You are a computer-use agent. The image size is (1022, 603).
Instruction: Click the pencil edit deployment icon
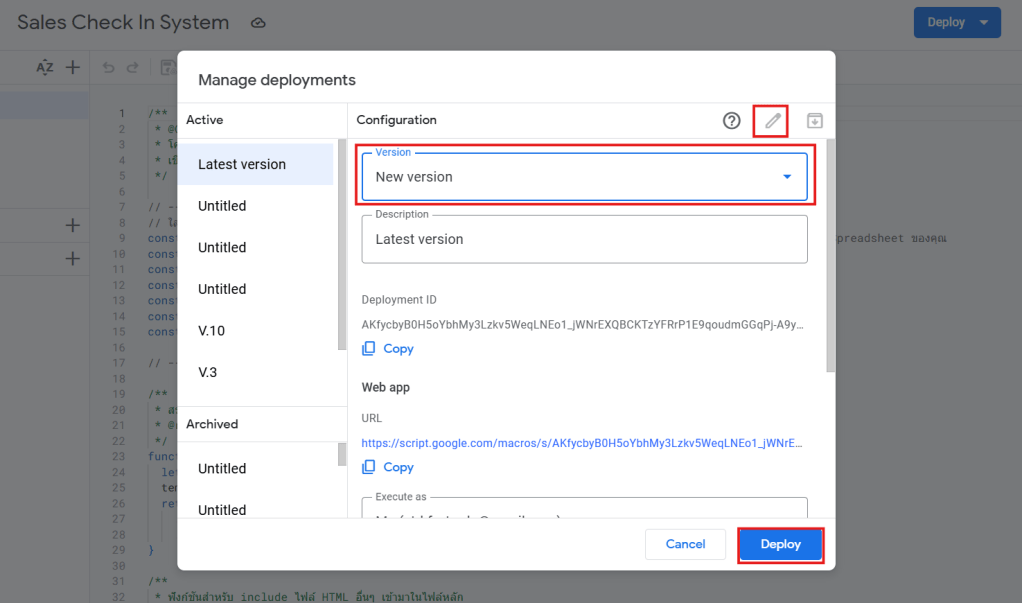771,121
